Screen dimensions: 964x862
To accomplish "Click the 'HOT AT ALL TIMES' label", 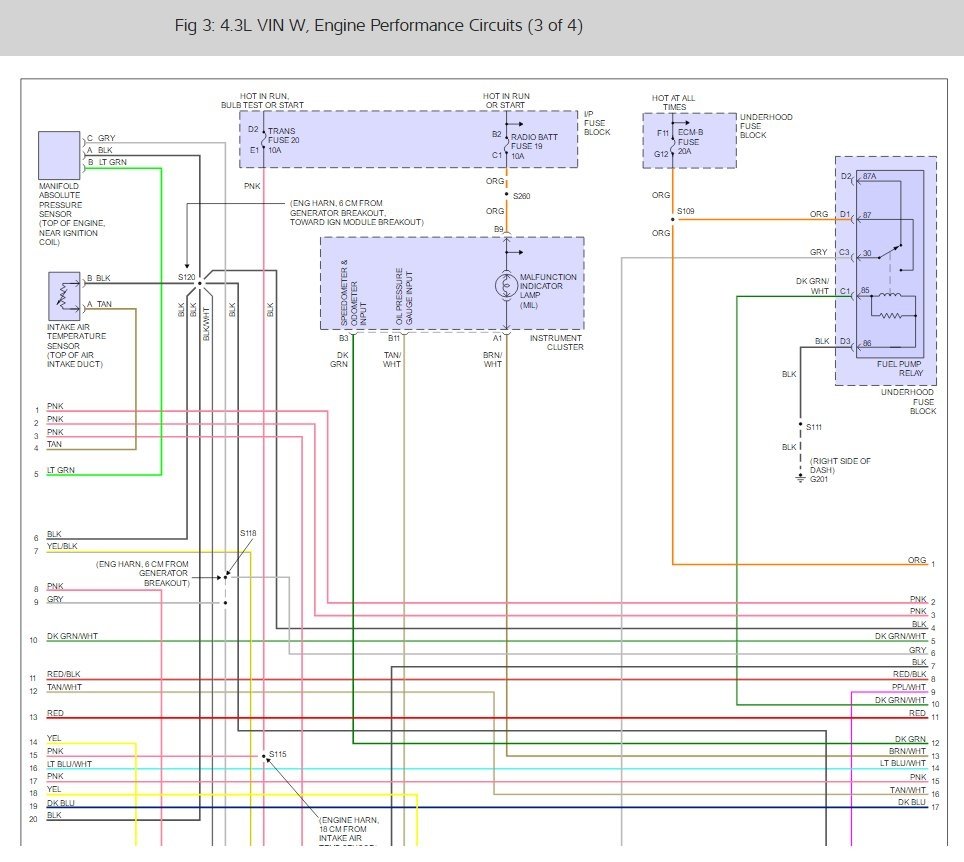I will click(x=673, y=102).
